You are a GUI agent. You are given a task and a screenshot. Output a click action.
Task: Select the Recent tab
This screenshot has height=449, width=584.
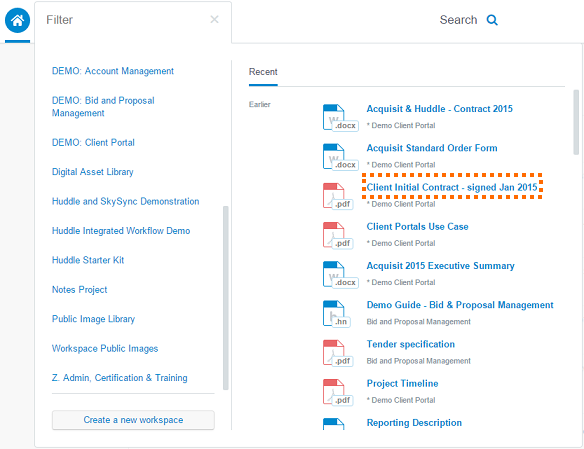coord(263,72)
